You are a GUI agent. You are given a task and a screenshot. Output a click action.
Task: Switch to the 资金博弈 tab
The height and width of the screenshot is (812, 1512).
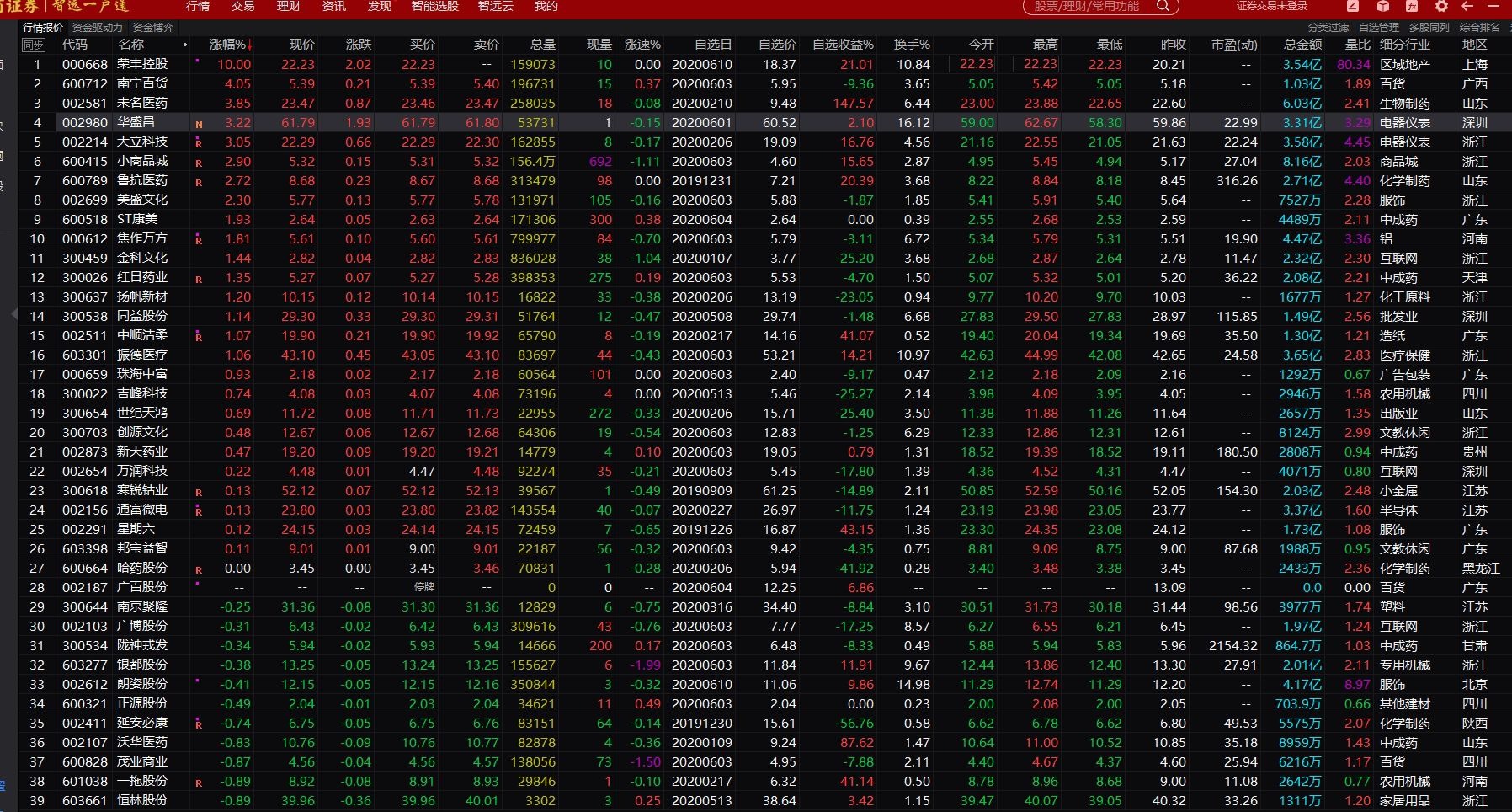tap(153, 28)
